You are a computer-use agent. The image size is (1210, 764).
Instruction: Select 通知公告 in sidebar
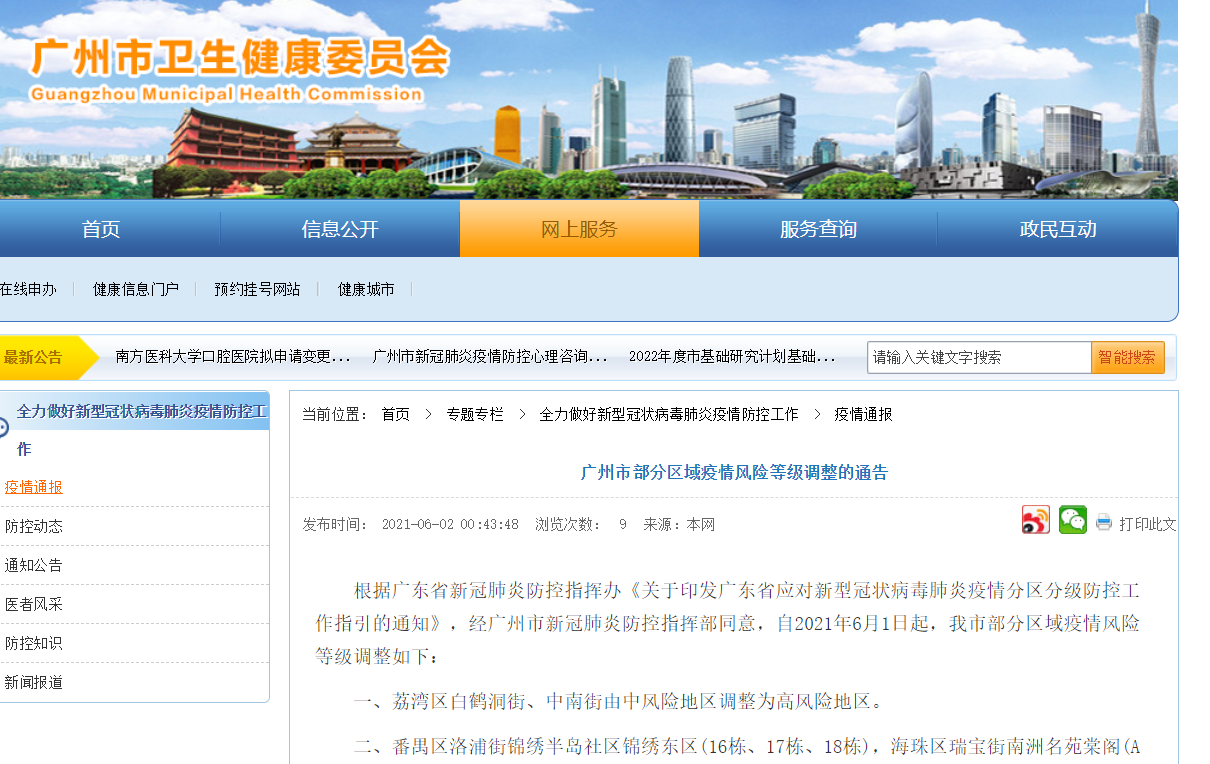(34, 565)
